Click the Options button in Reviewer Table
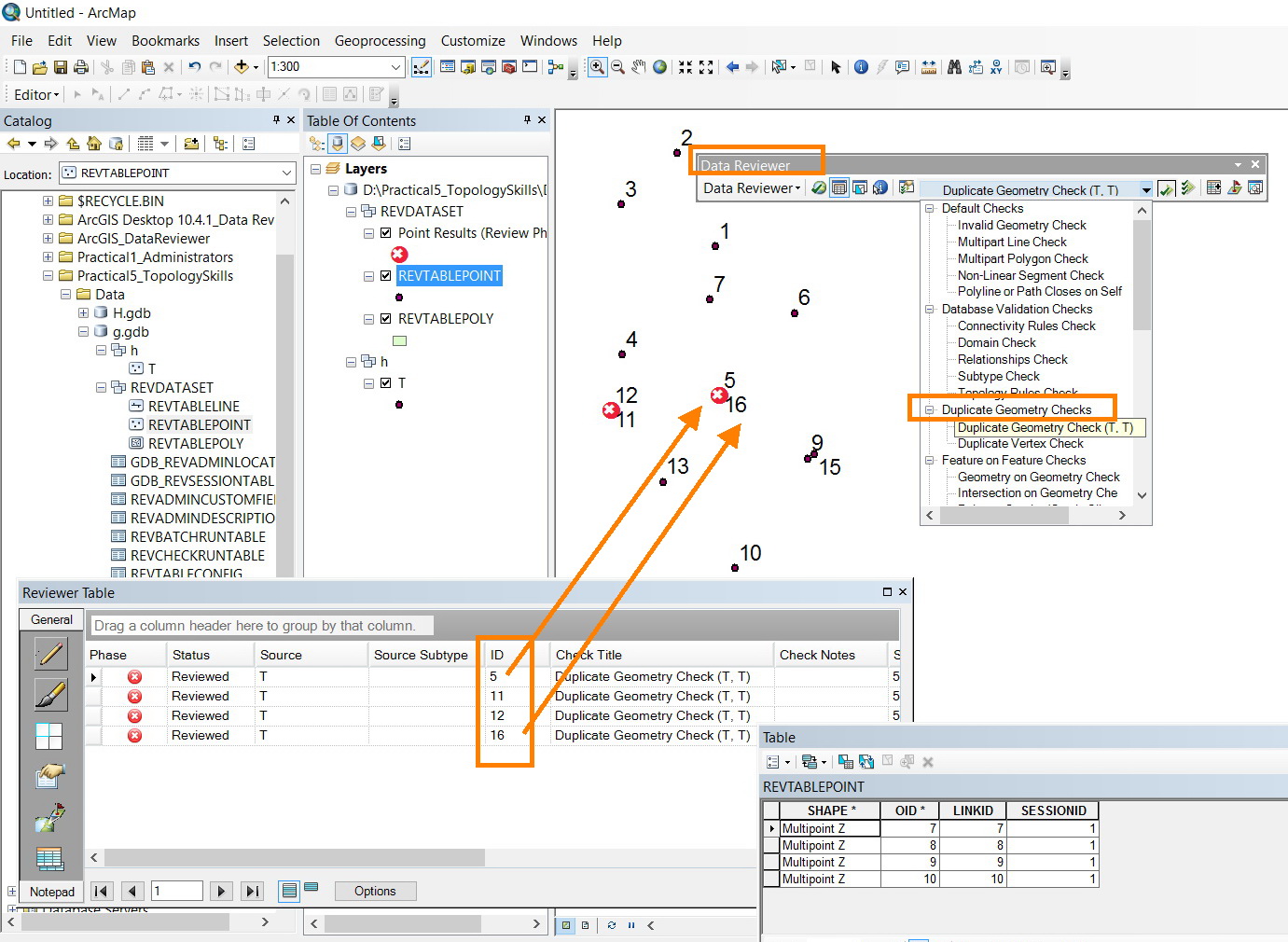The image size is (1288, 942). (x=375, y=892)
